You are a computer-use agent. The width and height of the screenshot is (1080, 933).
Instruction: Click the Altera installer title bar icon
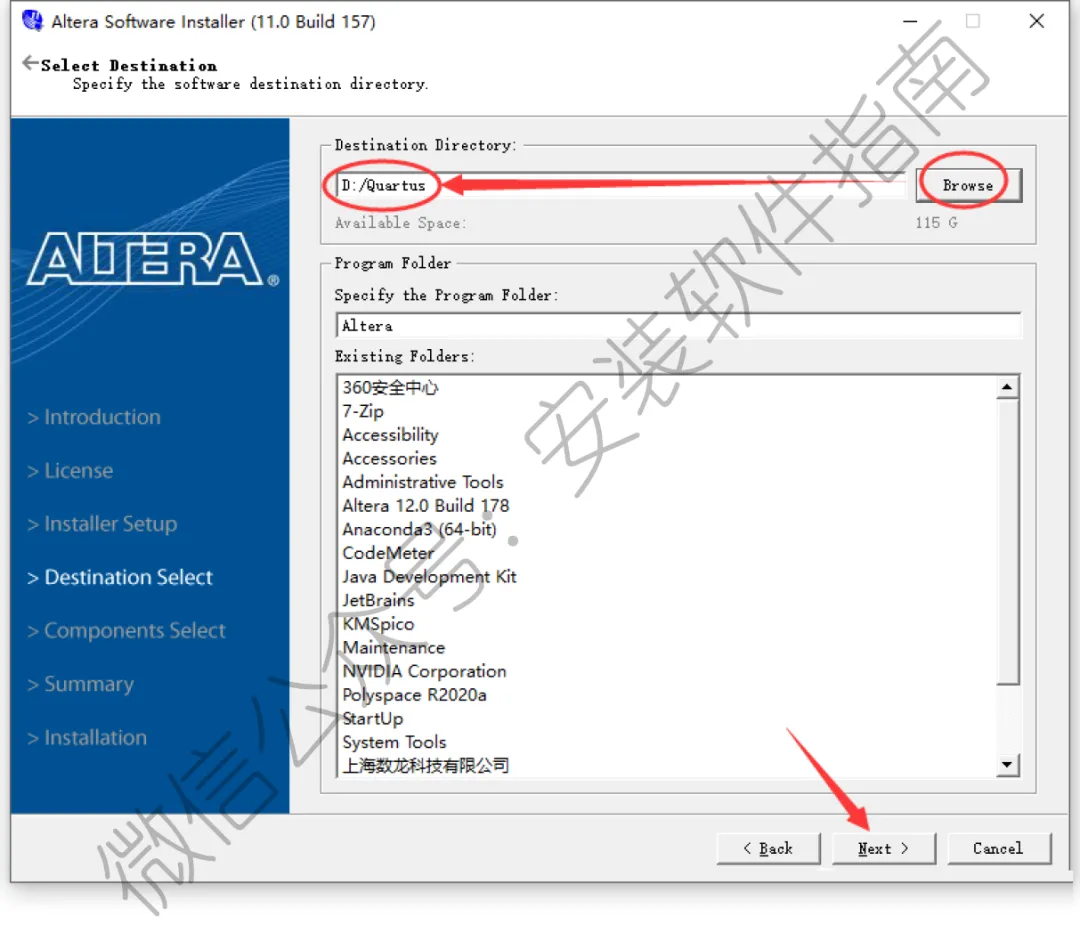click(32, 21)
